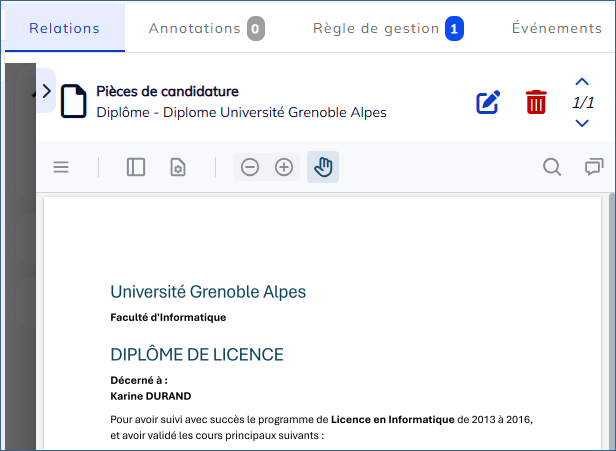Toggle the viewer left sidebar panel
This screenshot has height=451, width=616.
pos(136,167)
